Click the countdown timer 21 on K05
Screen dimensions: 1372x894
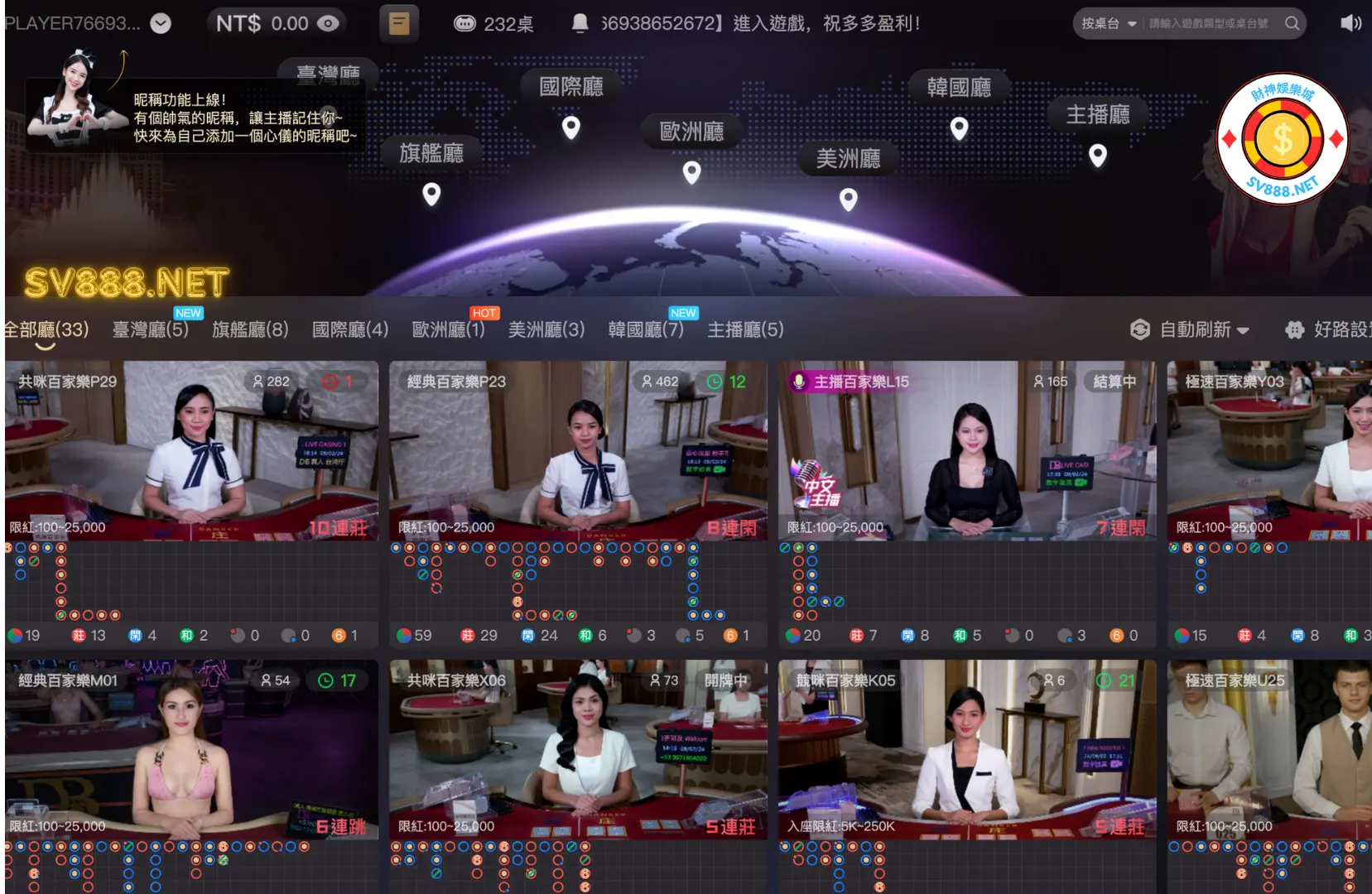1115,680
